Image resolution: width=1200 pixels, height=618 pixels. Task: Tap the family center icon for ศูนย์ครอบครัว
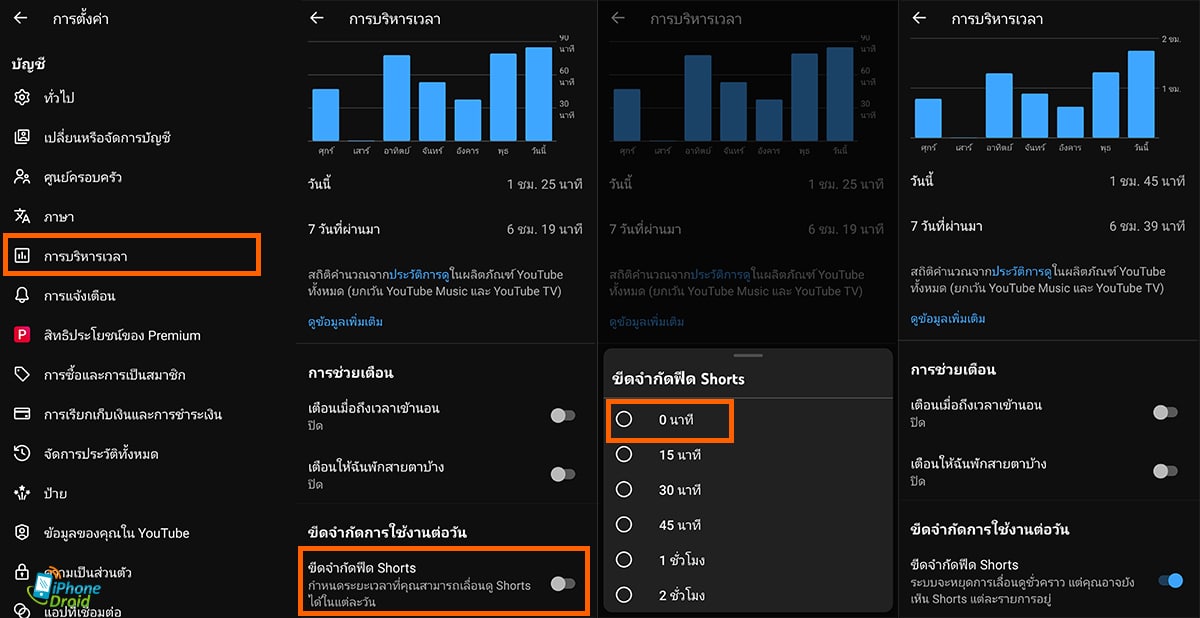[x=22, y=177]
